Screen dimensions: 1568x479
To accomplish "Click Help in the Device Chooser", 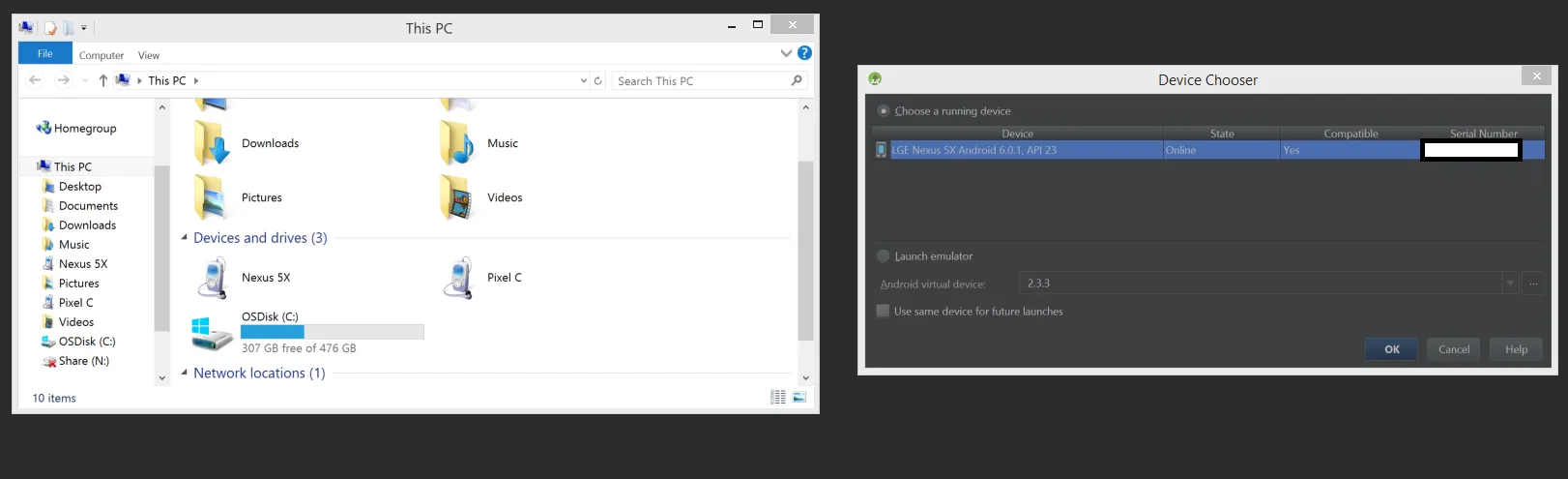I will point(1516,349).
